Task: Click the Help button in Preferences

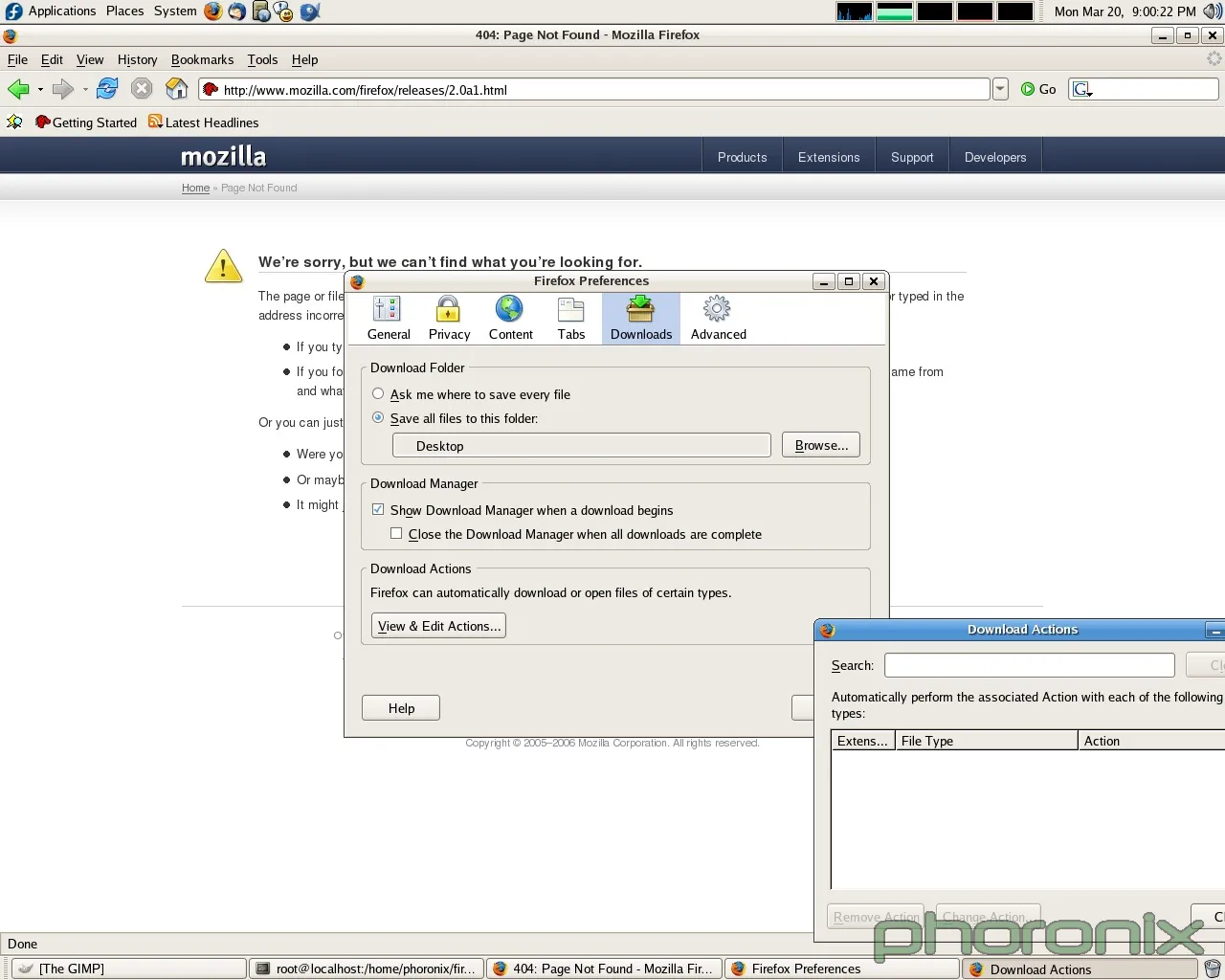Action: click(401, 708)
